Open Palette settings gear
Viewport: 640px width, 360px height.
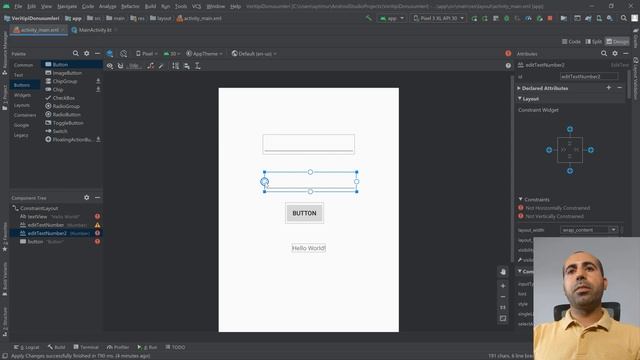point(87,53)
